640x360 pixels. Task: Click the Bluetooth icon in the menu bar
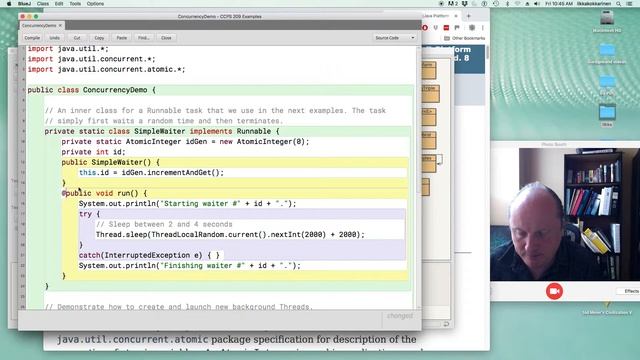tap(507, 4)
